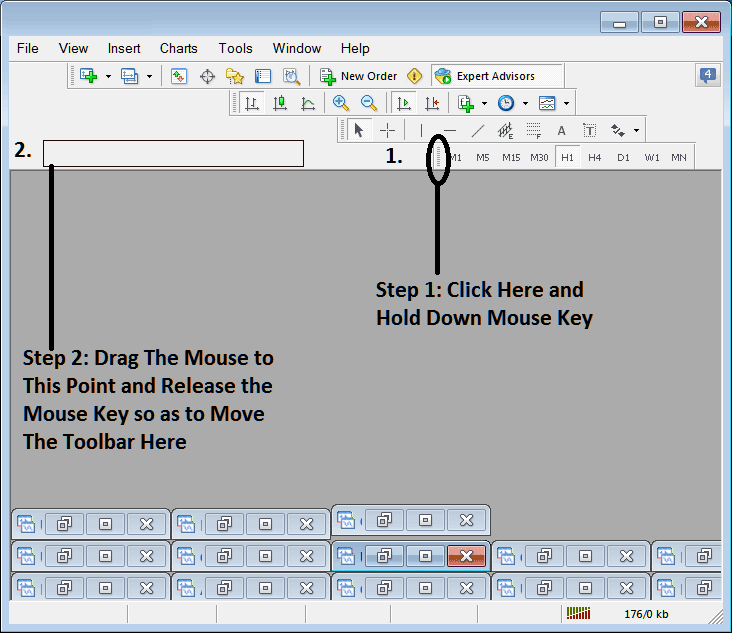Open the templates dropdown arrow
The image size is (732, 633).
(x=566, y=103)
